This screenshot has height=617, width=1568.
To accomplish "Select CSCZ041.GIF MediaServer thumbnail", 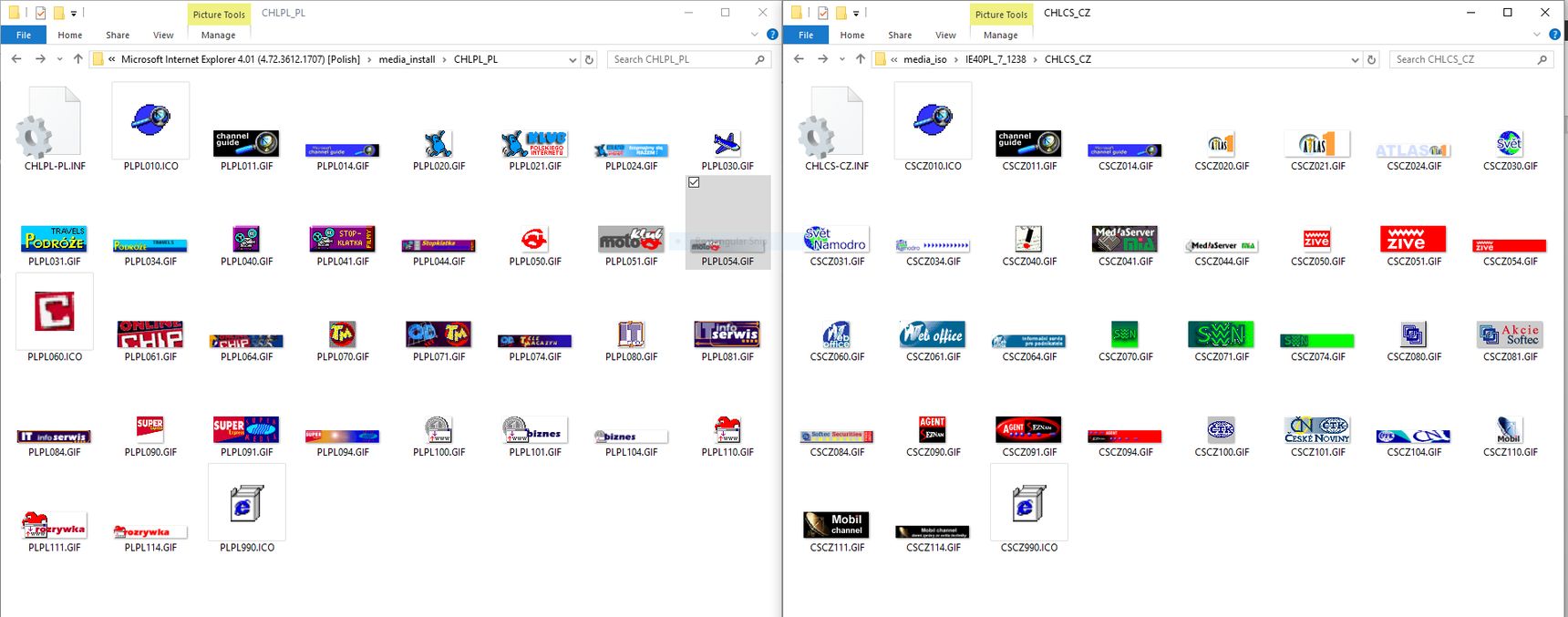I will click(x=1125, y=239).
